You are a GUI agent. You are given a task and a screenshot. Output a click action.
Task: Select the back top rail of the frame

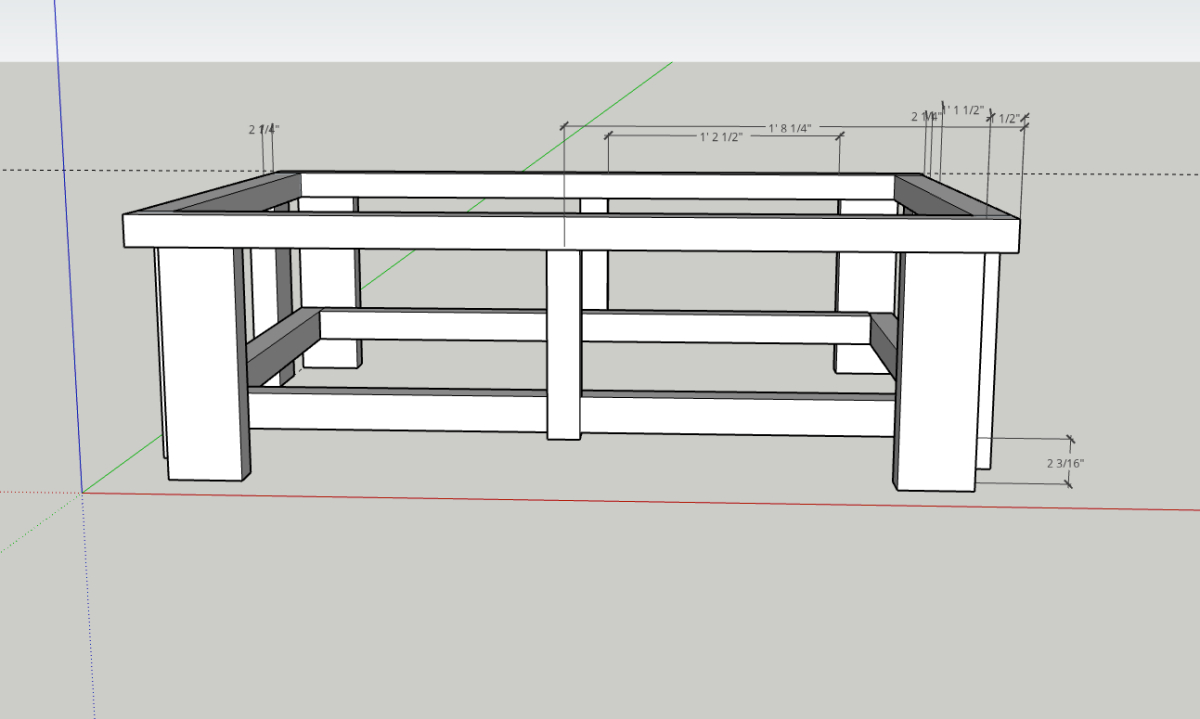point(600,185)
